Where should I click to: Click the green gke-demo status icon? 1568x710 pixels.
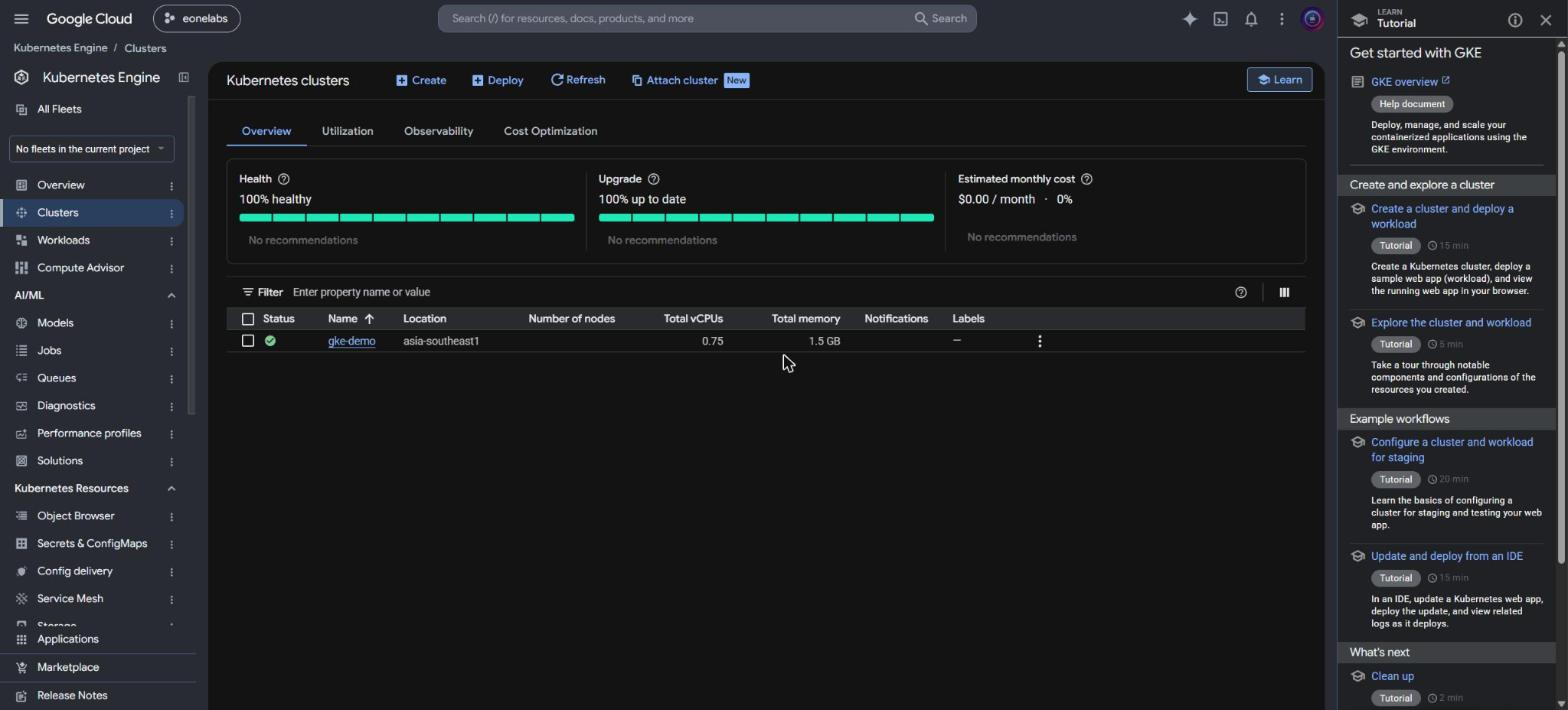270,341
